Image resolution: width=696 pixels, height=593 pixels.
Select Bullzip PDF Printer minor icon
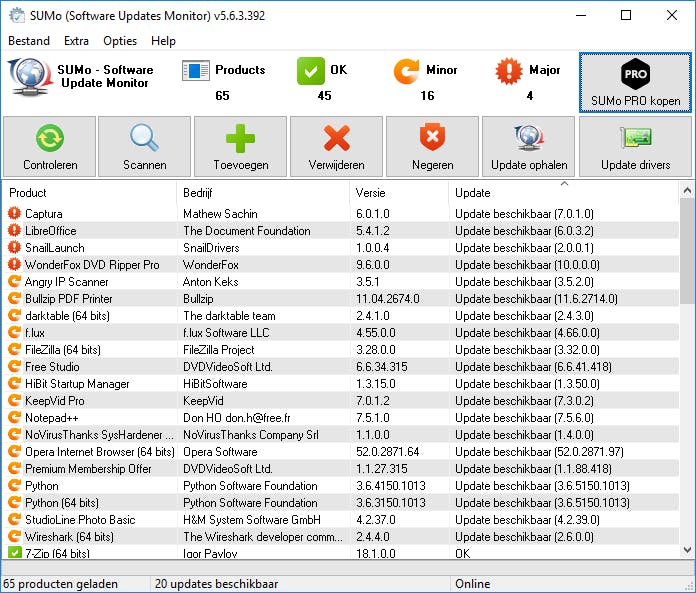tap(14, 298)
